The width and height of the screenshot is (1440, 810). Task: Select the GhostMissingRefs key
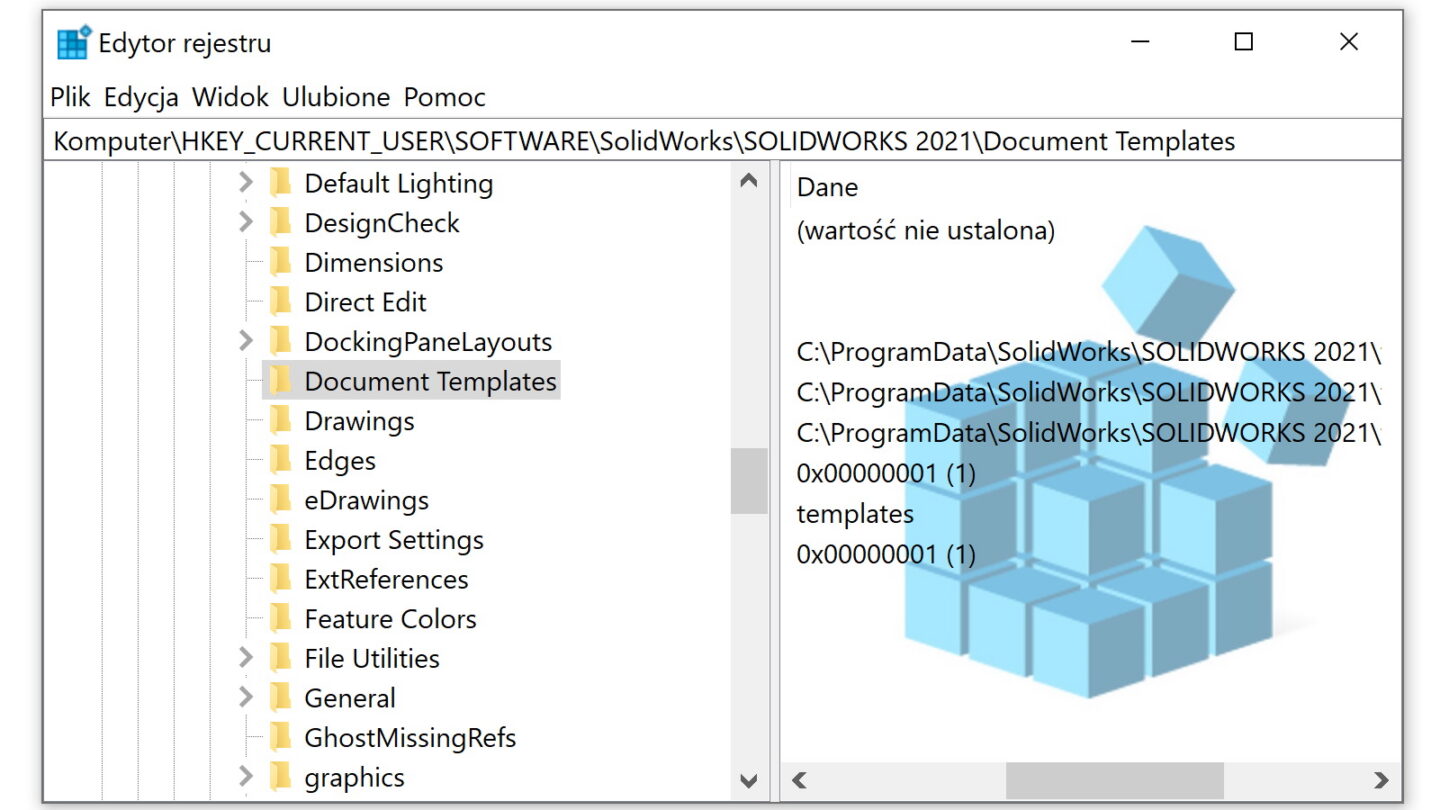coord(410,738)
